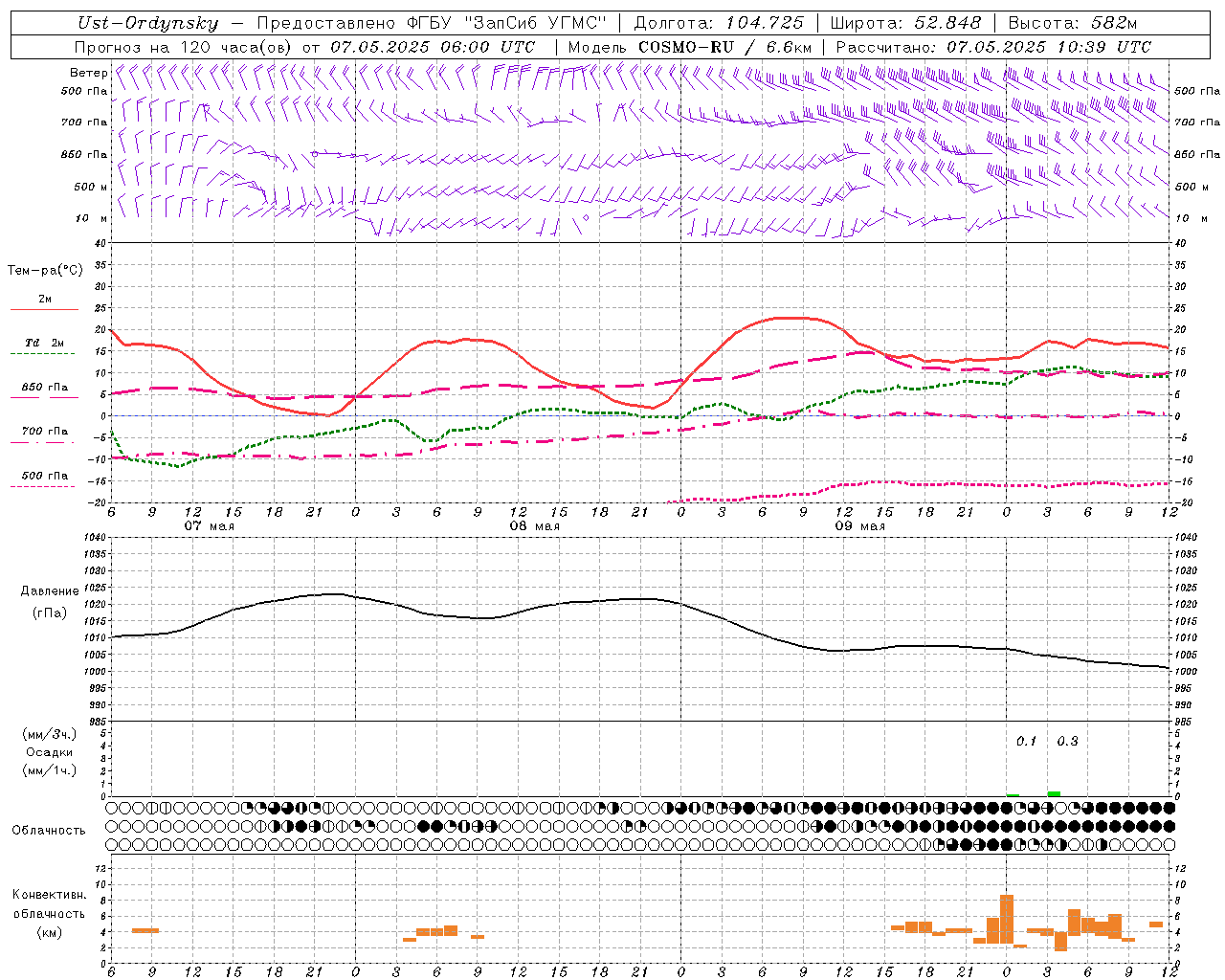This screenshot has height=980, width=1225.
Task: Click the 'Рассчитано: 07.05.2025 10:39 UTC' text
Action: [x=993, y=47]
